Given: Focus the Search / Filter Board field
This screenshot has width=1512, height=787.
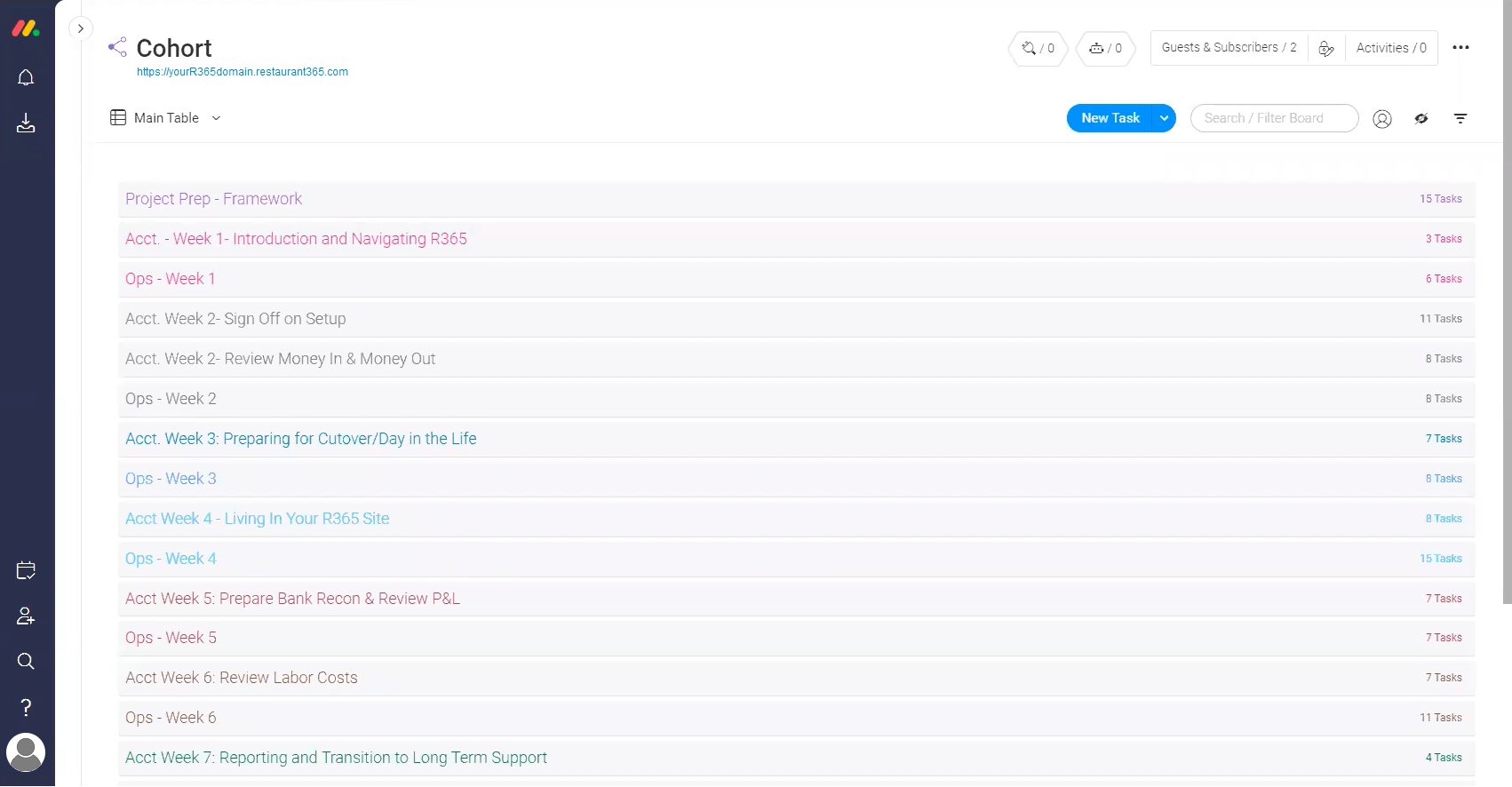Looking at the screenshot, I should point(1275,118).
